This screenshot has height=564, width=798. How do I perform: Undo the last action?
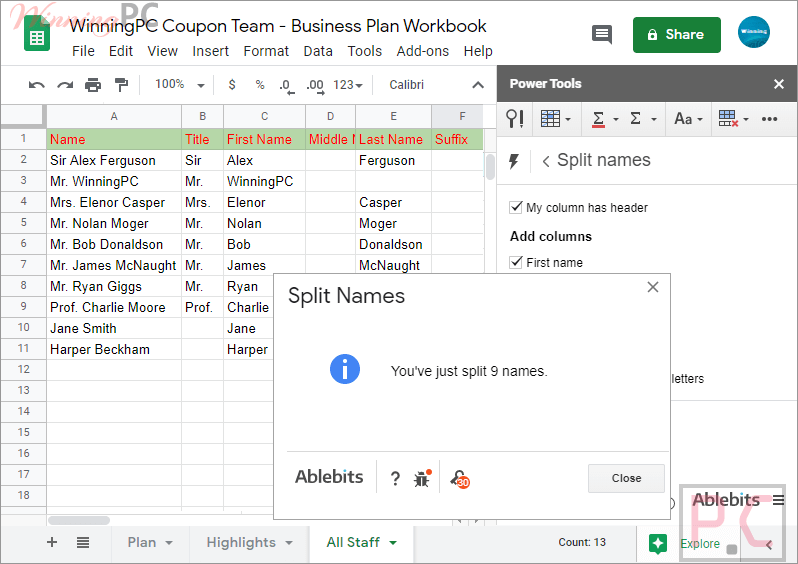(x=36, y=84)
